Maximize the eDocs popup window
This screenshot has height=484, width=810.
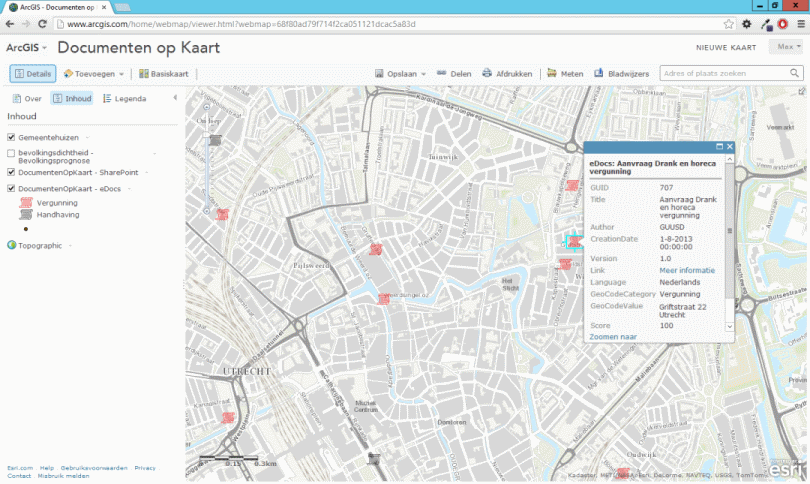719,147
